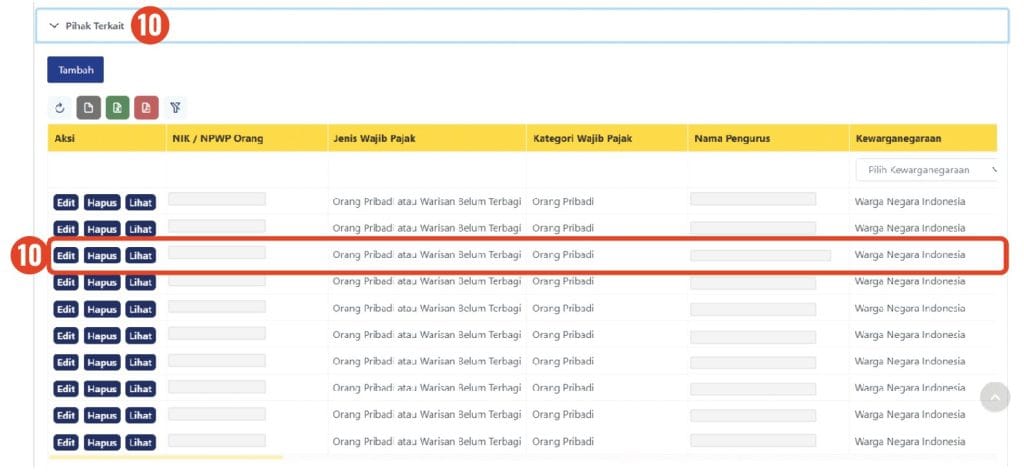This screenshot has height=474, width=1024.
Task: Click Lihat in the third table row
Action: [x=140, y=256]
